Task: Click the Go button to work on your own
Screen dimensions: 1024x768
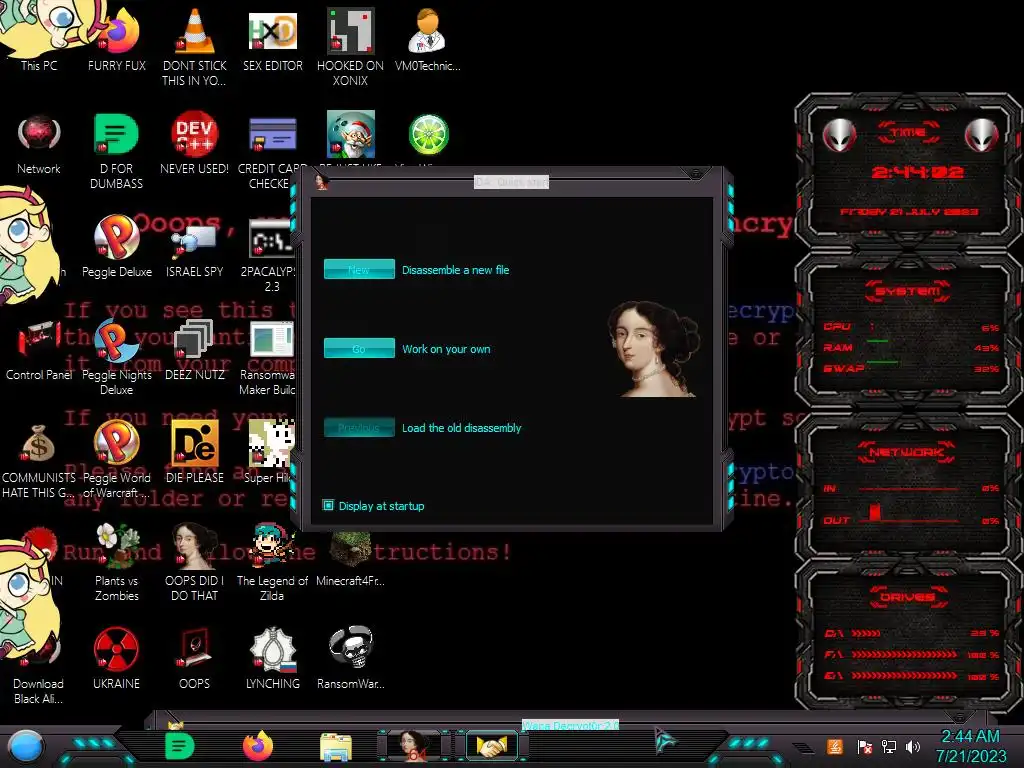Action: (359, 348)
